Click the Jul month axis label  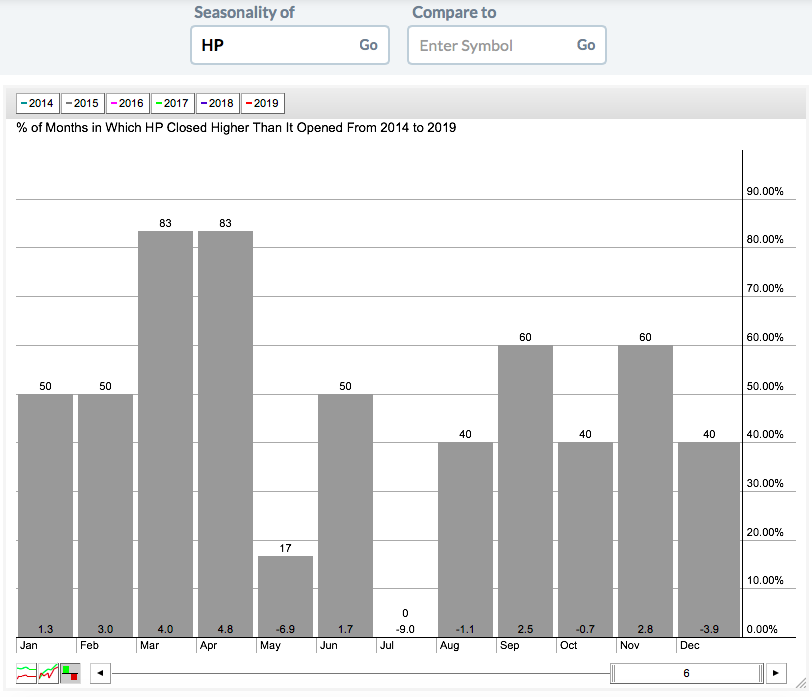387,645
